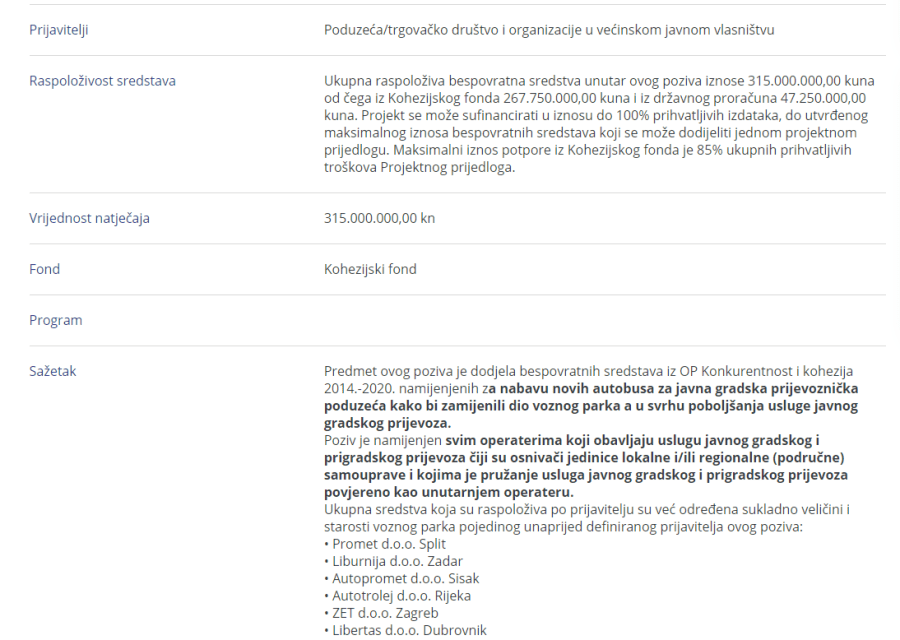
Task: Select the 'Vrijednost natječaja' label
Action: [89, 219]
